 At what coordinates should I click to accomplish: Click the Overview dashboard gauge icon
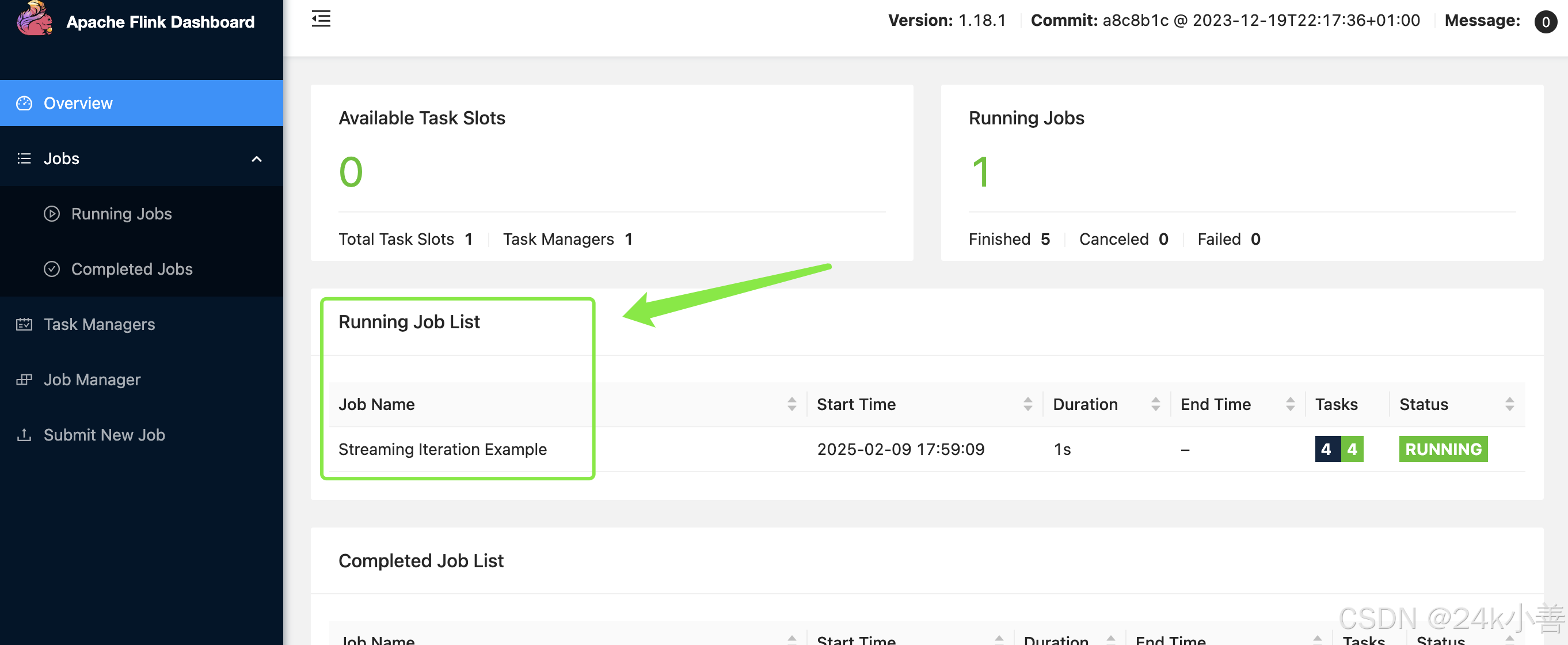24,103
